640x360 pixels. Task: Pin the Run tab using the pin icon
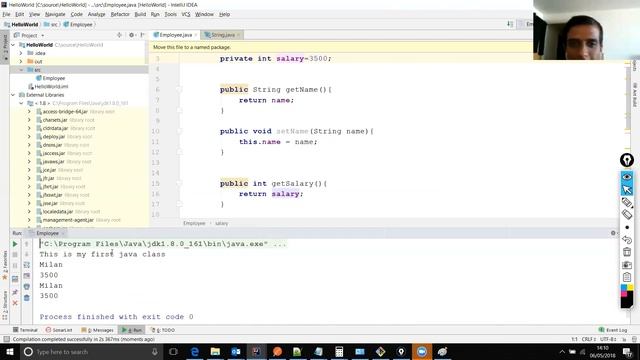click(x=15, y=292)
